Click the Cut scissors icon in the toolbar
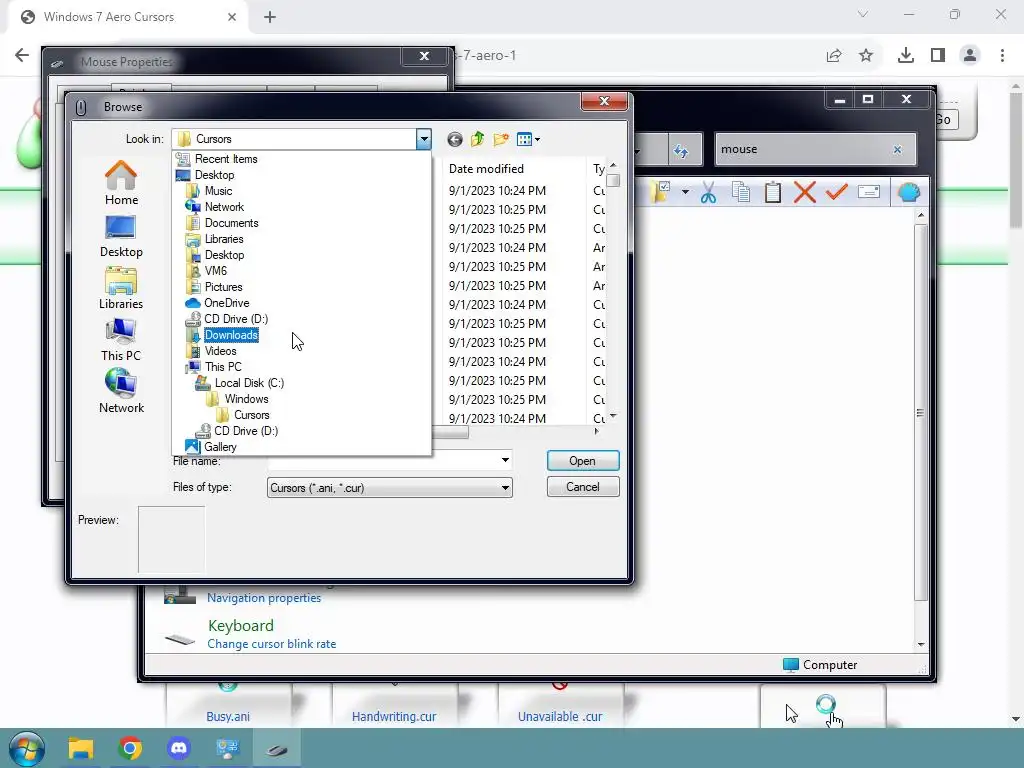 pos(709,193)
